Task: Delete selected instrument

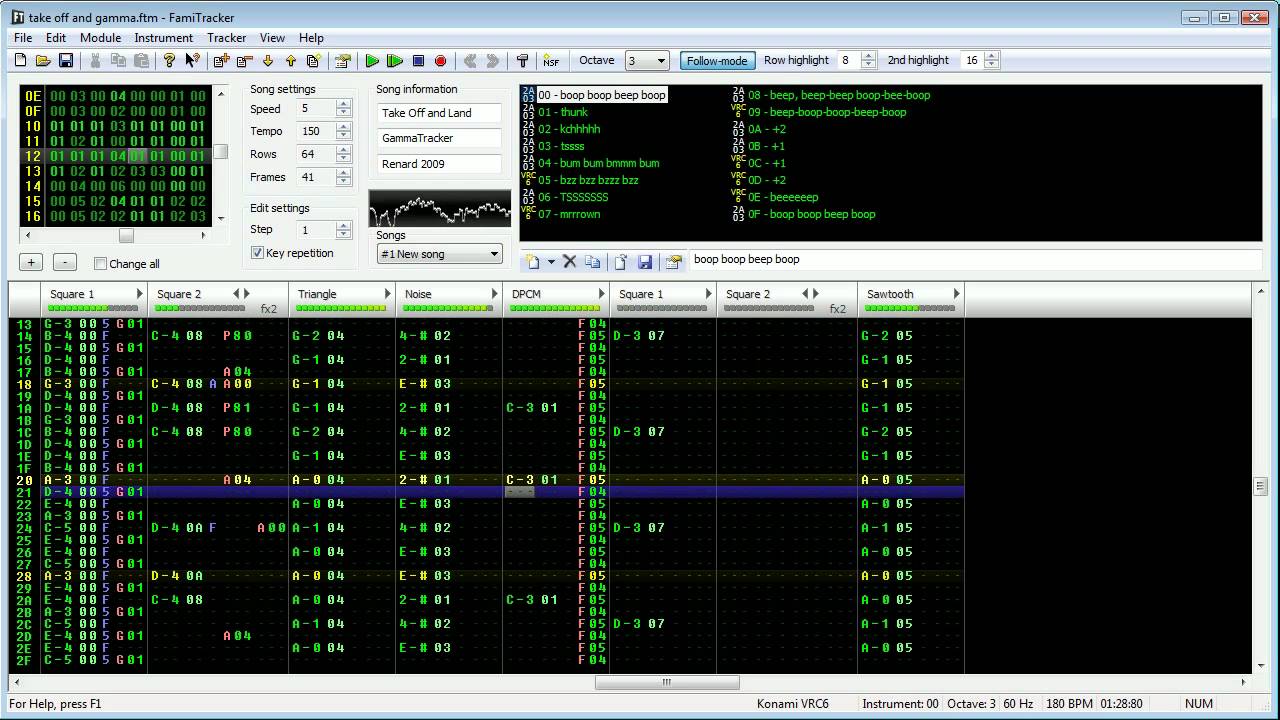Action: [x=570, y=262]
